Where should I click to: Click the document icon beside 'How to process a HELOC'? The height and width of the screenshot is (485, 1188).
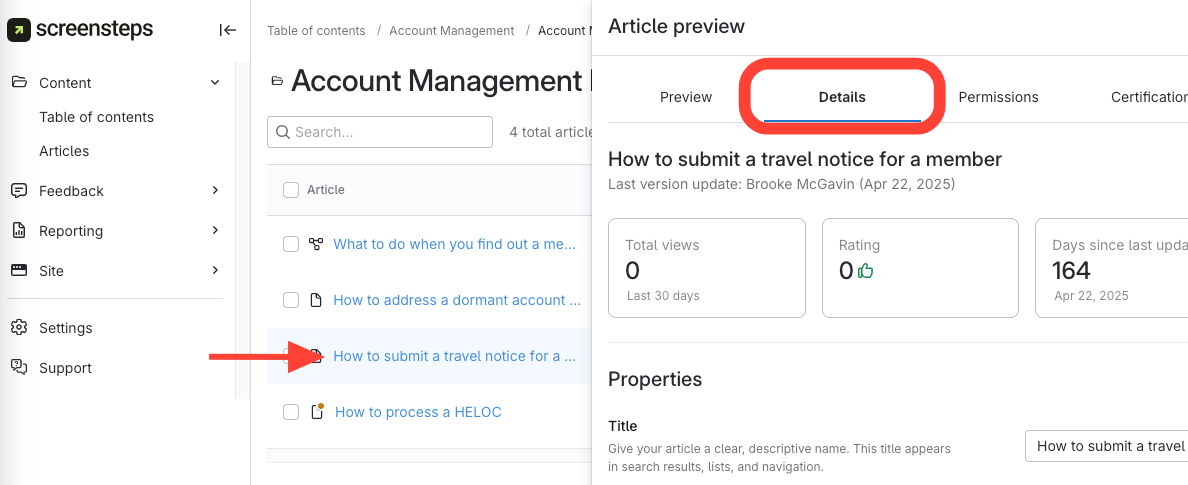tap(317, 412)
